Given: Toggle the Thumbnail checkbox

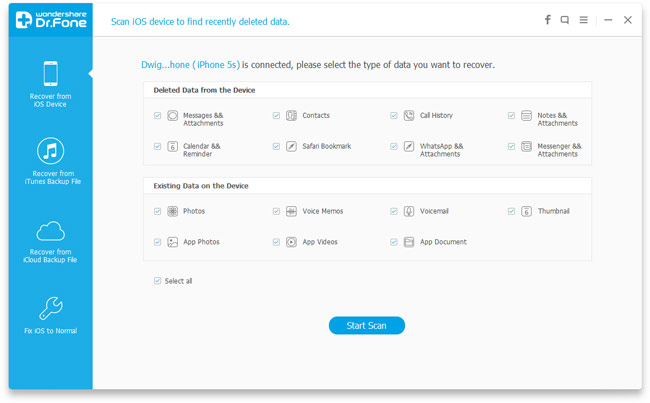Looking at the screenshot, I should click(x=511, y=212).
